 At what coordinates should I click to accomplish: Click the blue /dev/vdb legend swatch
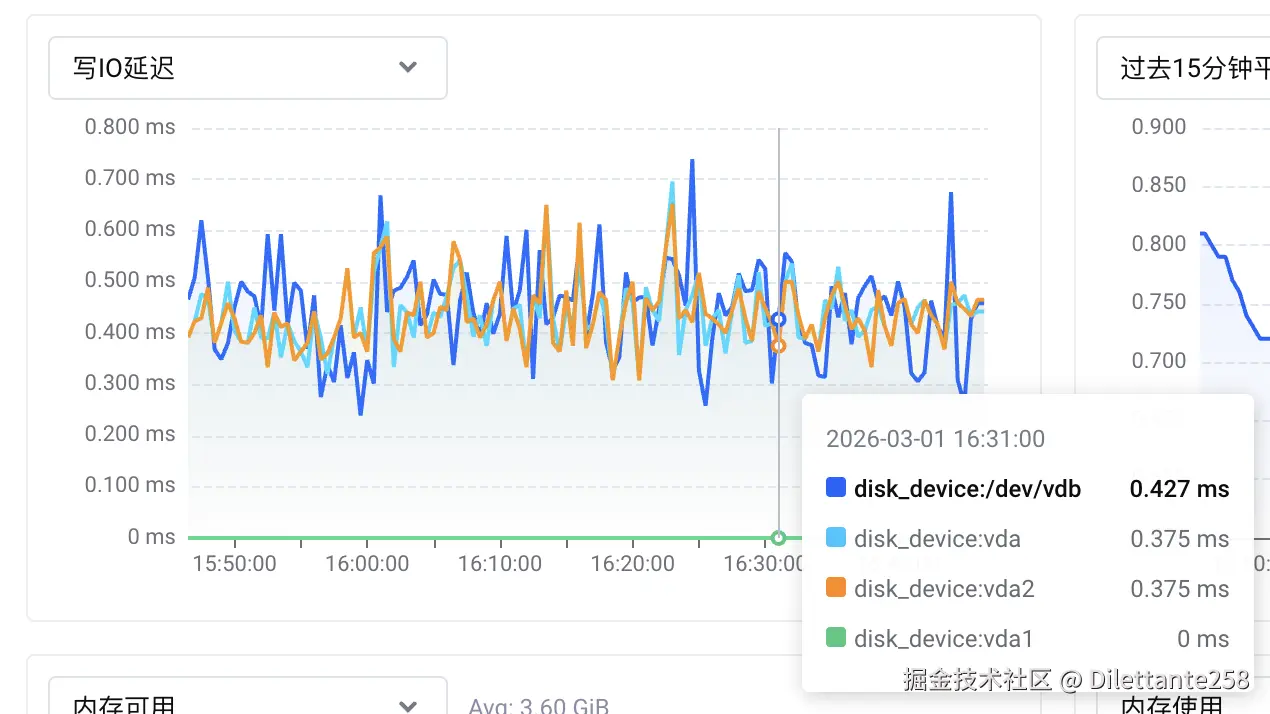coord(836,489)
